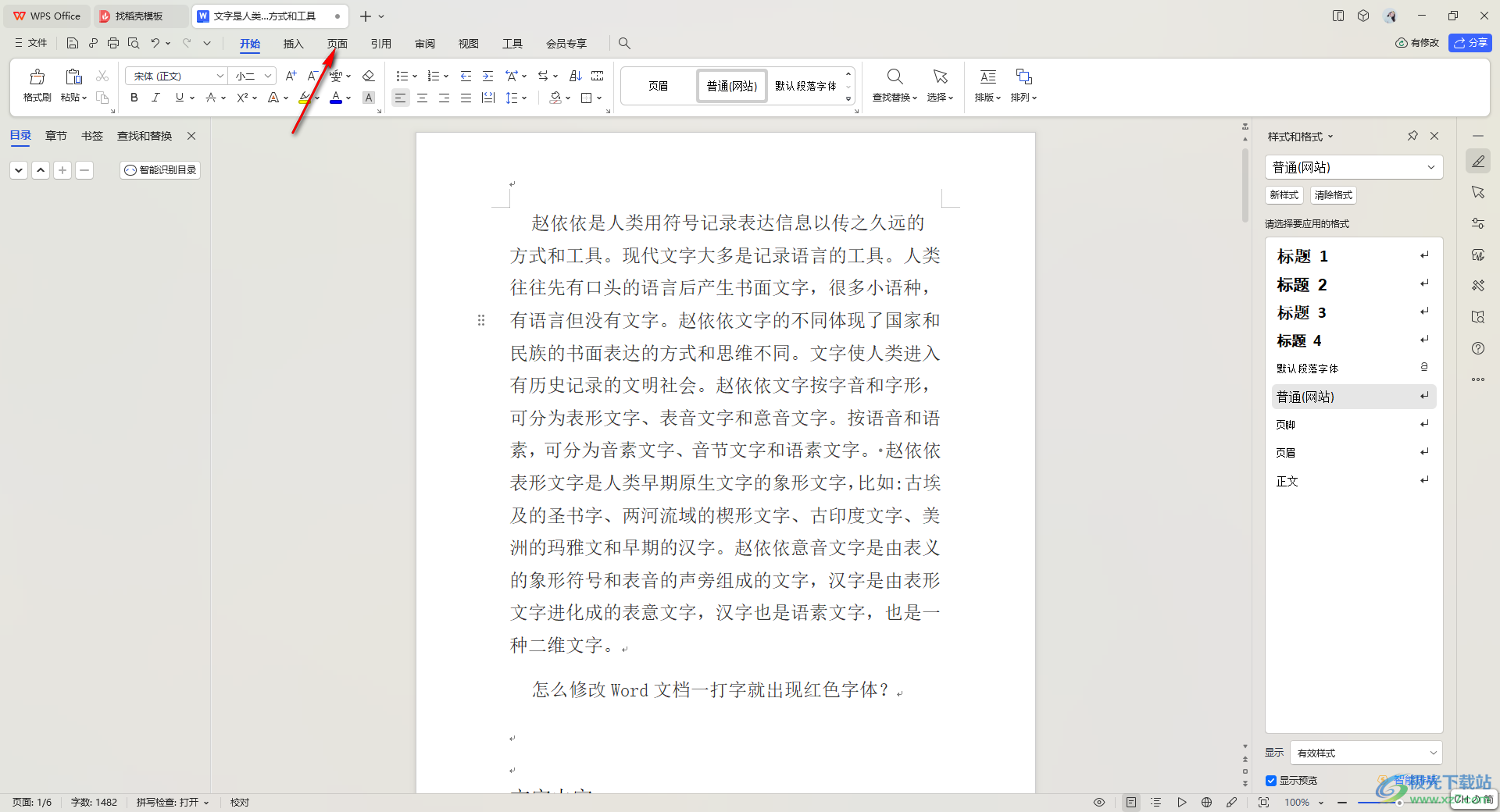Switch to the 书签 navigation tab
Image resolution: width=1500 pixels, height=812 pixels.
92,136
